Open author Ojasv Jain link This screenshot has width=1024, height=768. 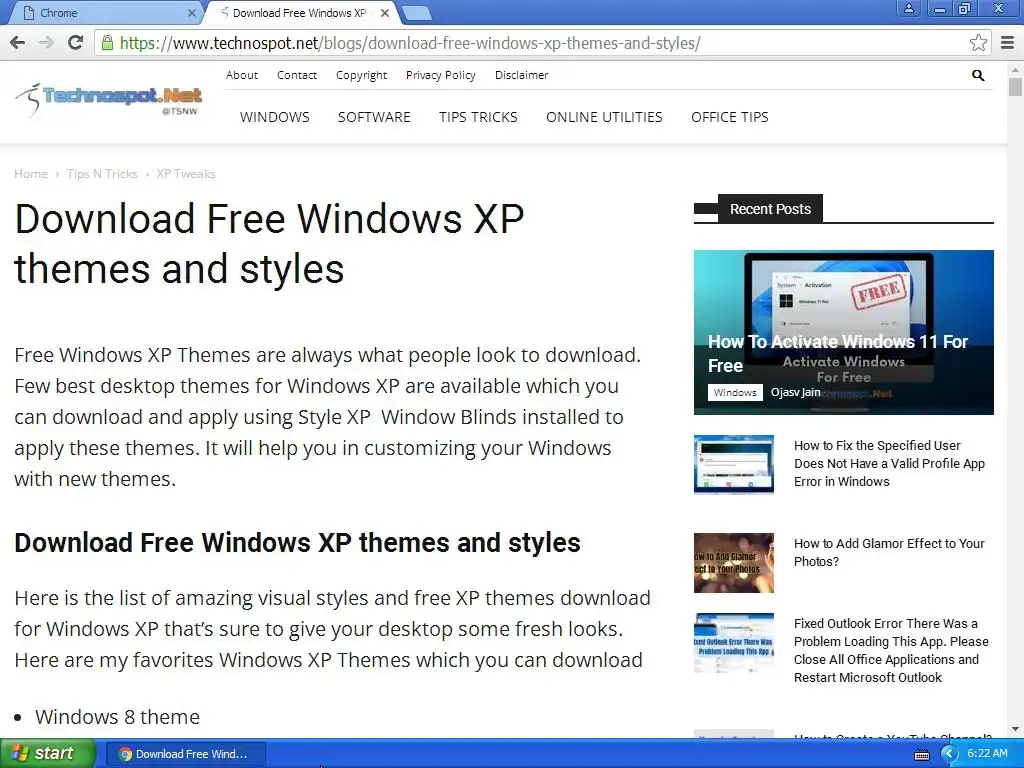[795, 392]
